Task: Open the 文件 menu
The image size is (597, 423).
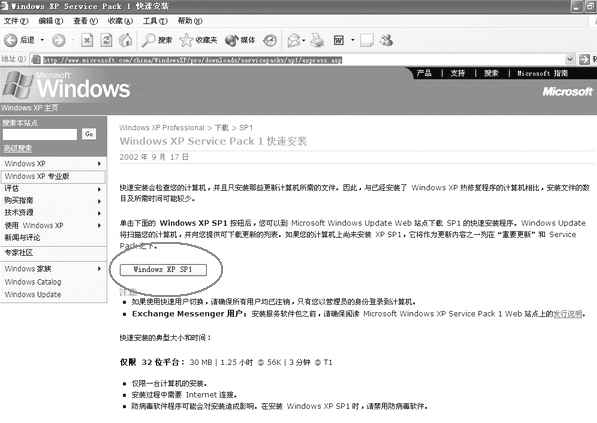Action: pyautogui.click(x=16, y=21)
